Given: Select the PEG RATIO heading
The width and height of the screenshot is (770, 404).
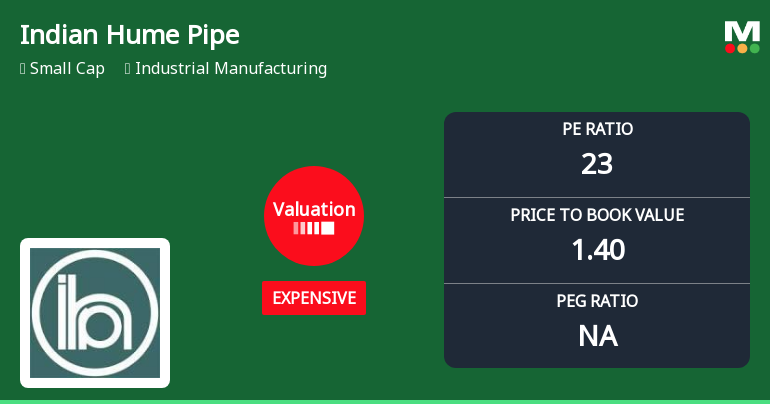Looking at the screenshot, I should click(x=597, y=301).
